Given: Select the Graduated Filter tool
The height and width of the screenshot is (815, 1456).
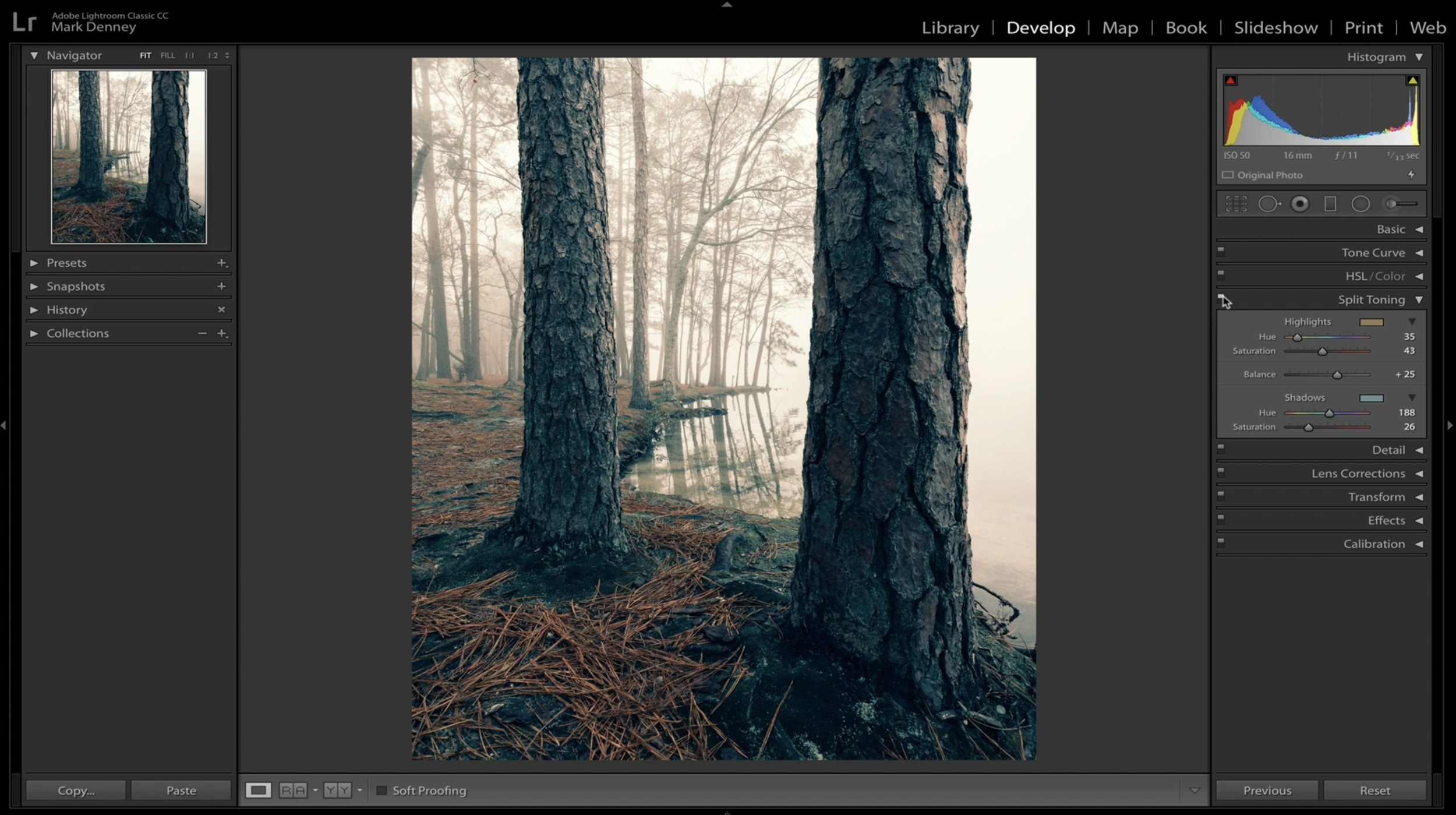Looking at the screenshot, I should click(x=1330, y=204).
